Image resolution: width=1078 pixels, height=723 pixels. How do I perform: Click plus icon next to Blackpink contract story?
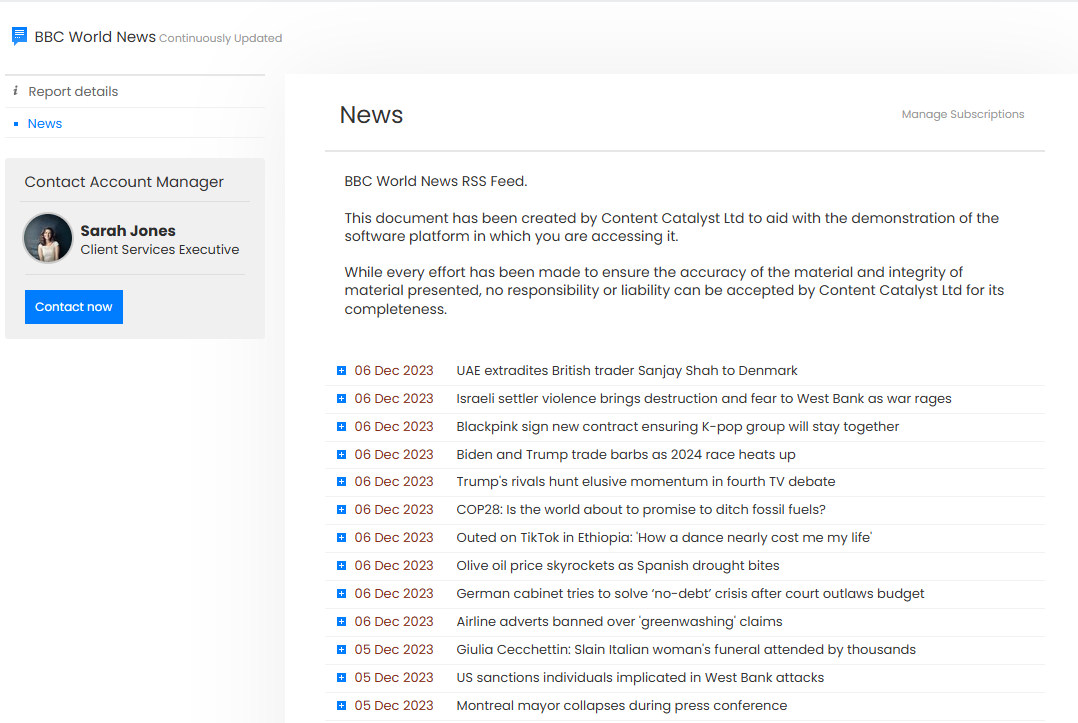point(341,427)
